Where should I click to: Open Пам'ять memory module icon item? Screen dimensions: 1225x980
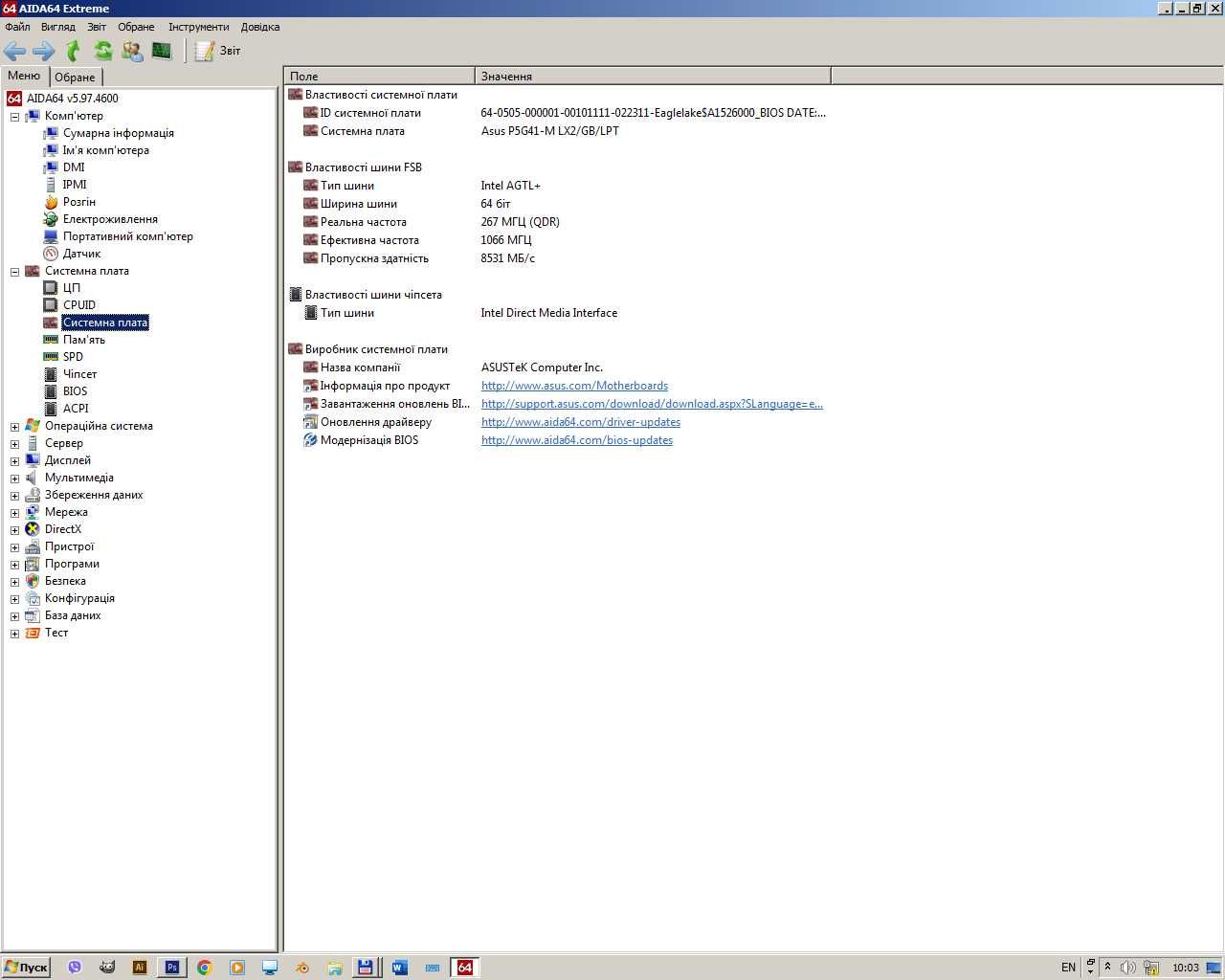coord(51,340)
